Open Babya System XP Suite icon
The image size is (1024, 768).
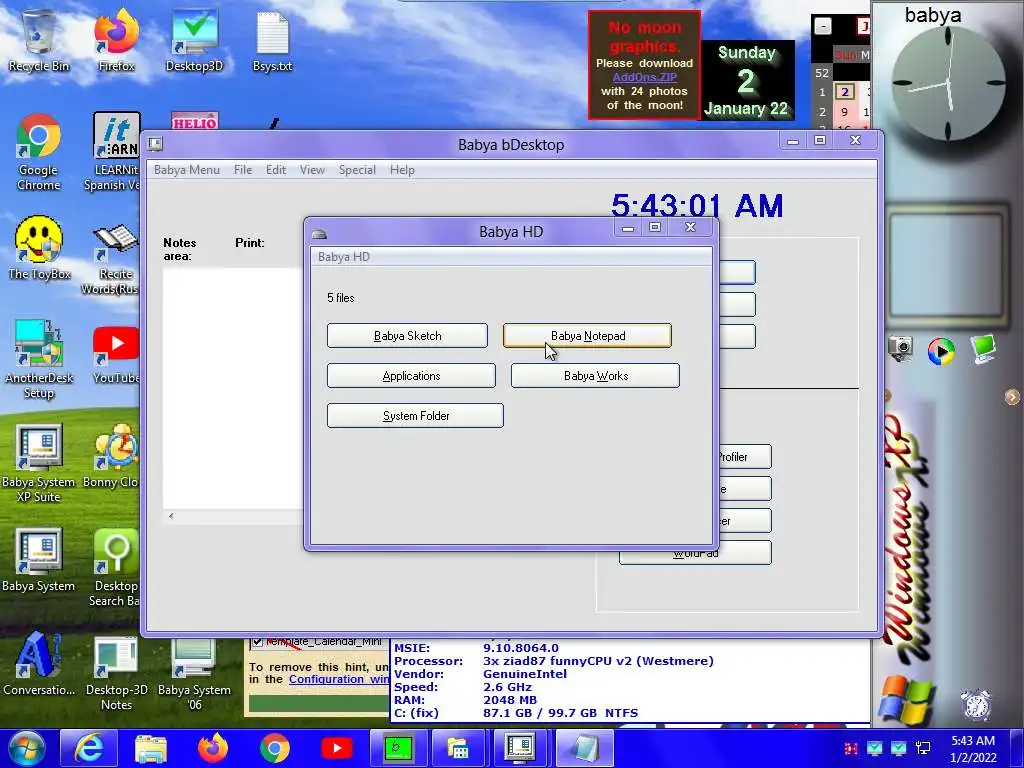(39, 464)
